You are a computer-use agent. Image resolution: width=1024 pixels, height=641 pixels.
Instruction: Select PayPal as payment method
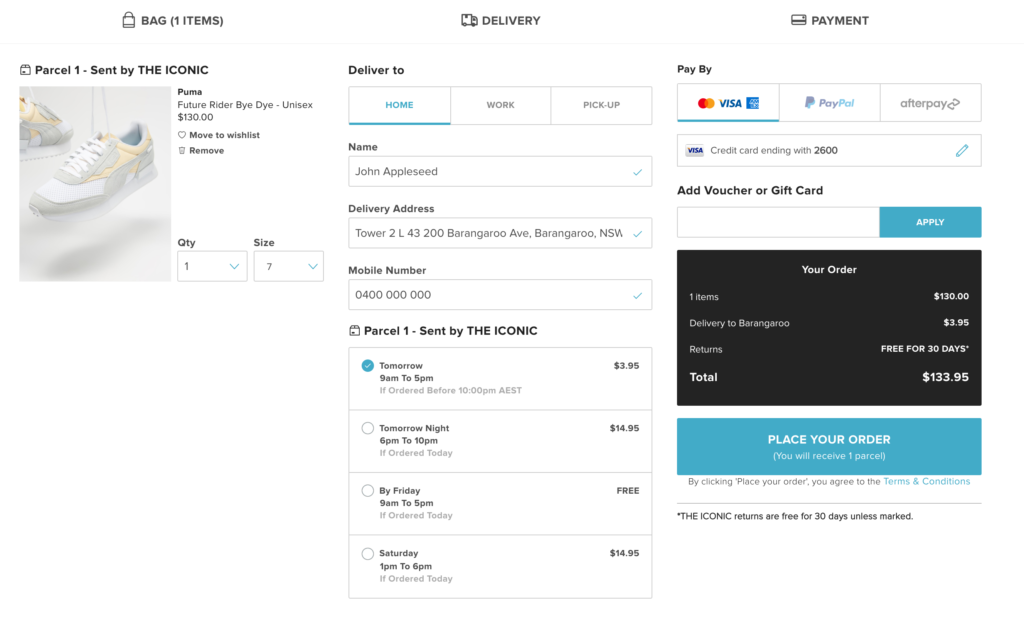829,102
